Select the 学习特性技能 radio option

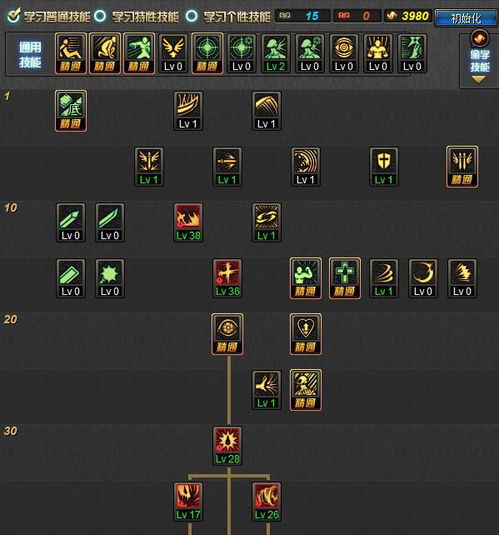point(100,16)
